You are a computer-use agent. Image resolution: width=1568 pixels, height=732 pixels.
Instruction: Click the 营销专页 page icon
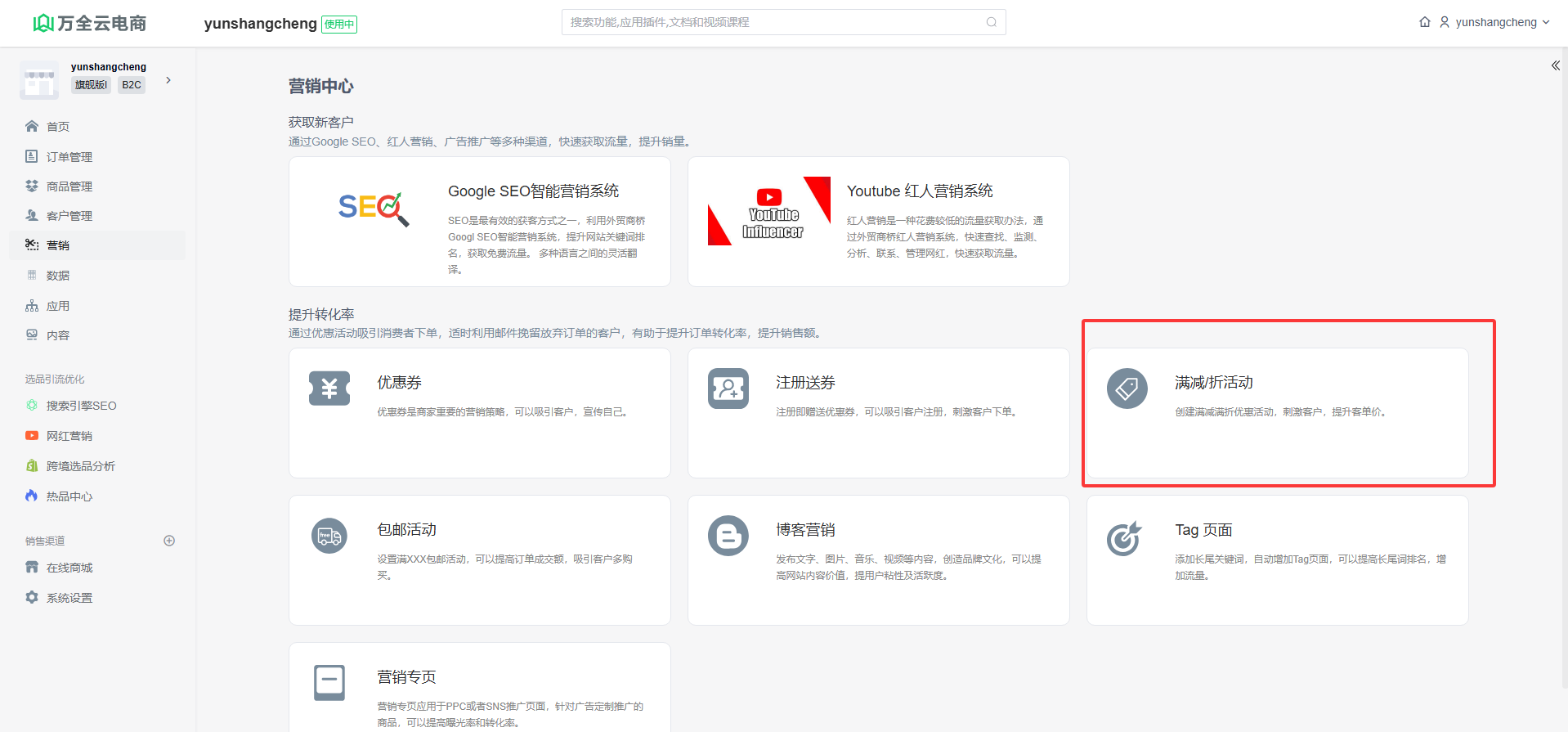pos(329,682)
